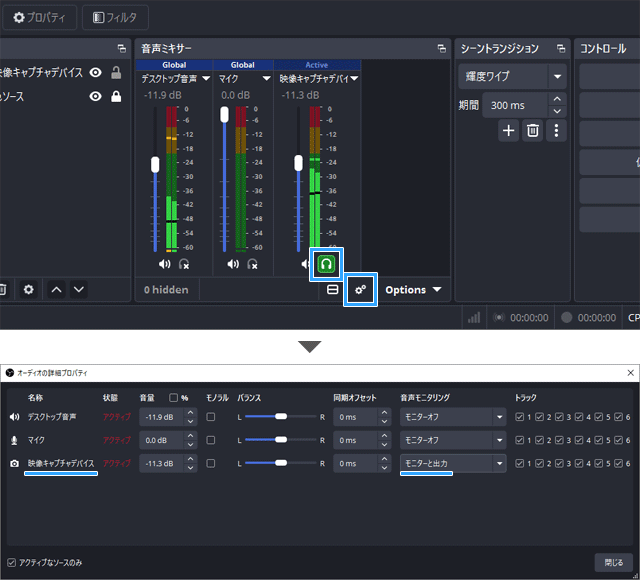
Task: Toggle アクティブなソースのみ checkbox
Action: click(x=12, y=562)
